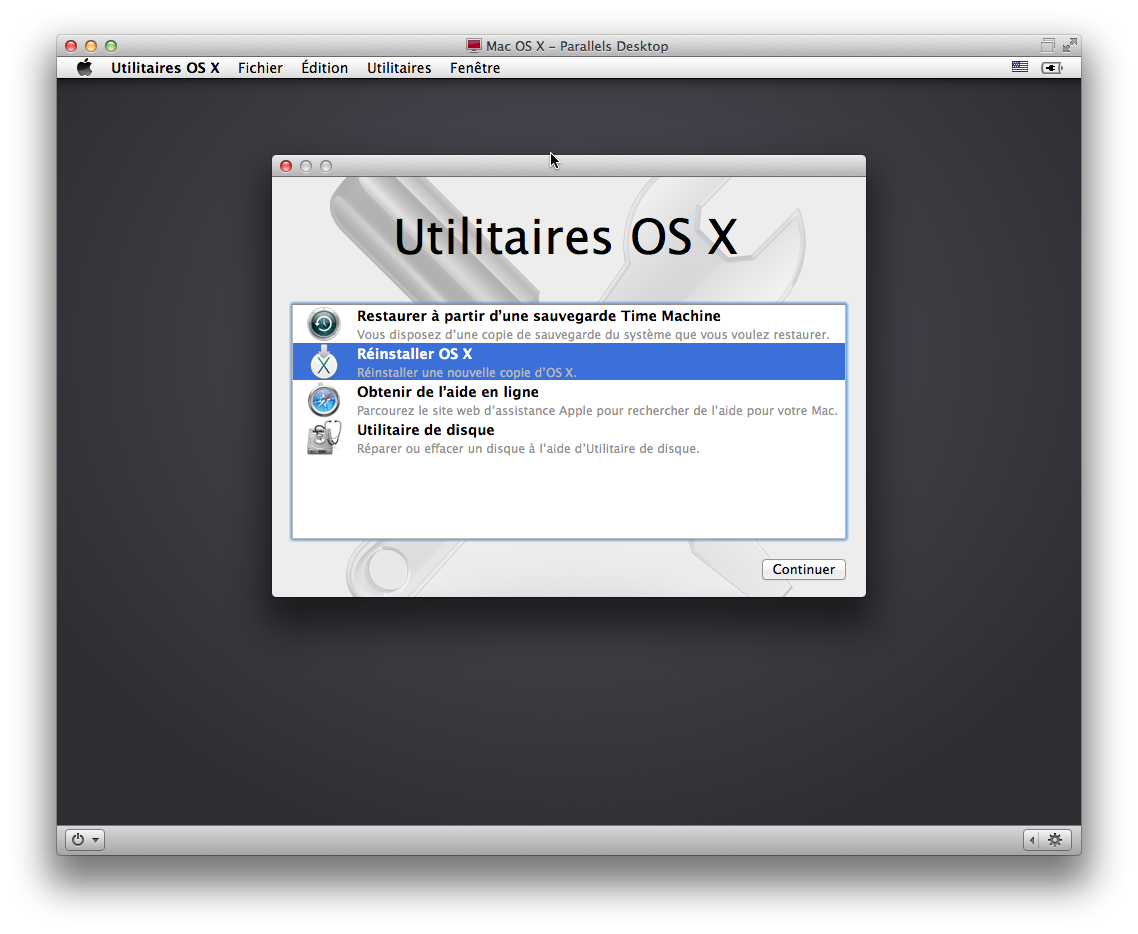1138x934 pixels.
Task: Click the Safari compass icon
Action: [323, 400]
